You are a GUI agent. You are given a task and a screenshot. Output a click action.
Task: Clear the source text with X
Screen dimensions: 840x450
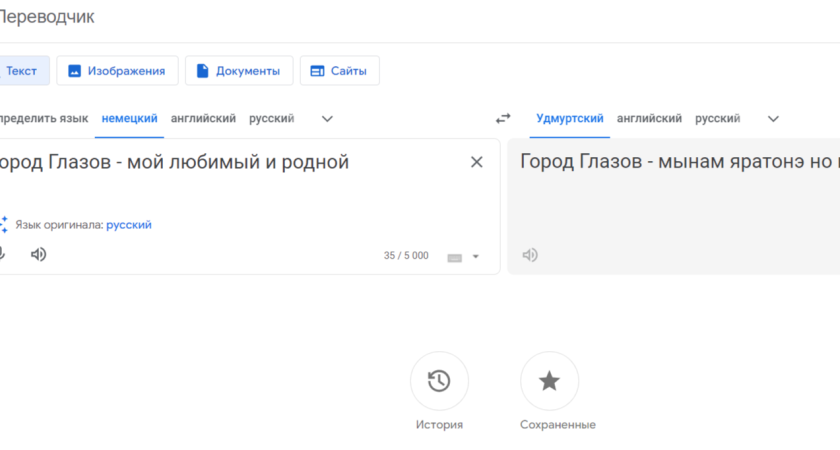click(476, 162)
